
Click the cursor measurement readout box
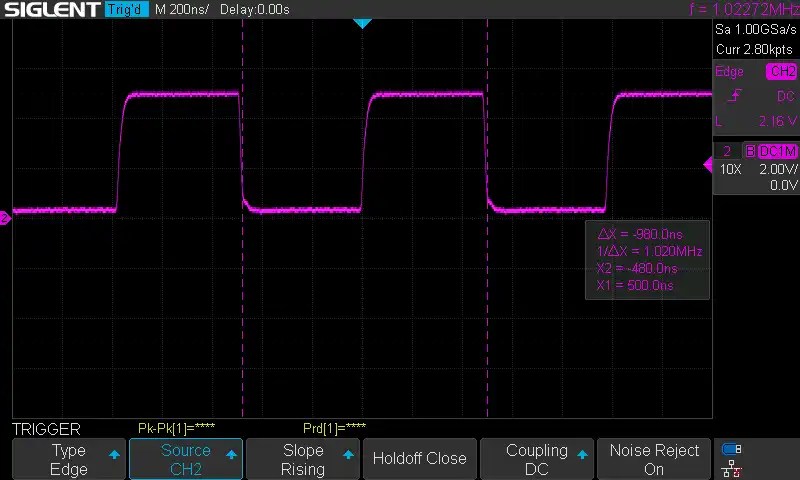click(648, 259)
